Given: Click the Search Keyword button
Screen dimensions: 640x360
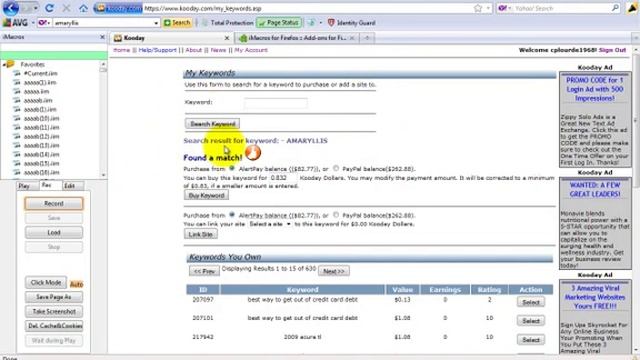Looking at the screenshot, I should (212, 124).
